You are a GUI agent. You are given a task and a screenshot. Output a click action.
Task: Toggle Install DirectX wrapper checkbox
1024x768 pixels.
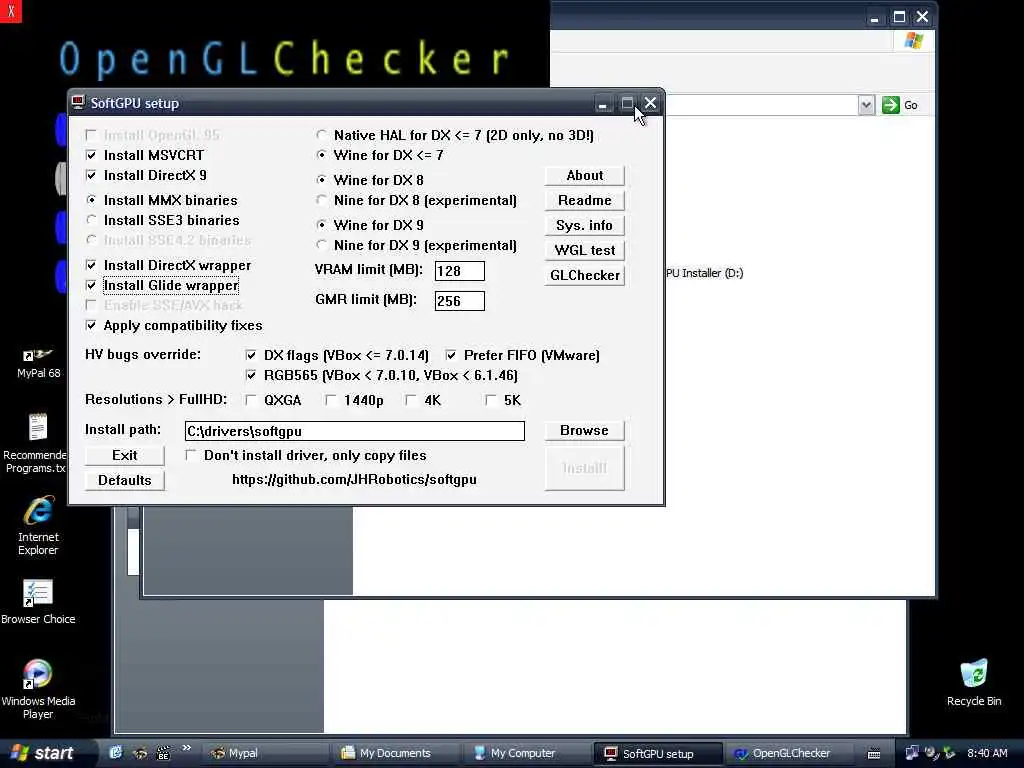91,265
